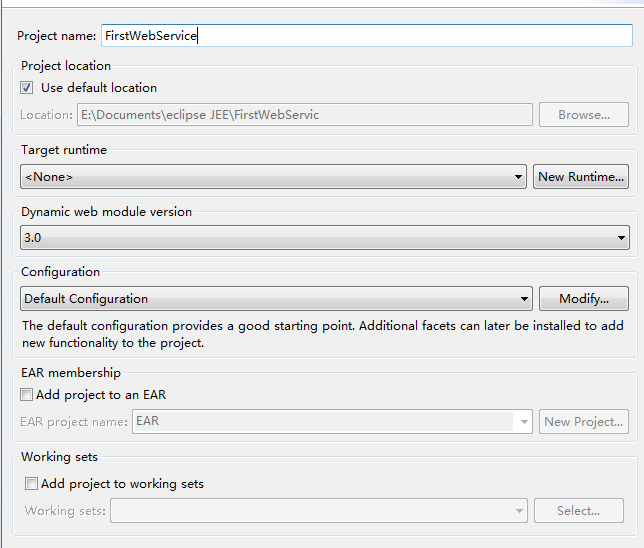
Task: Open the Configuration dropdown
Action: (276, 299)
